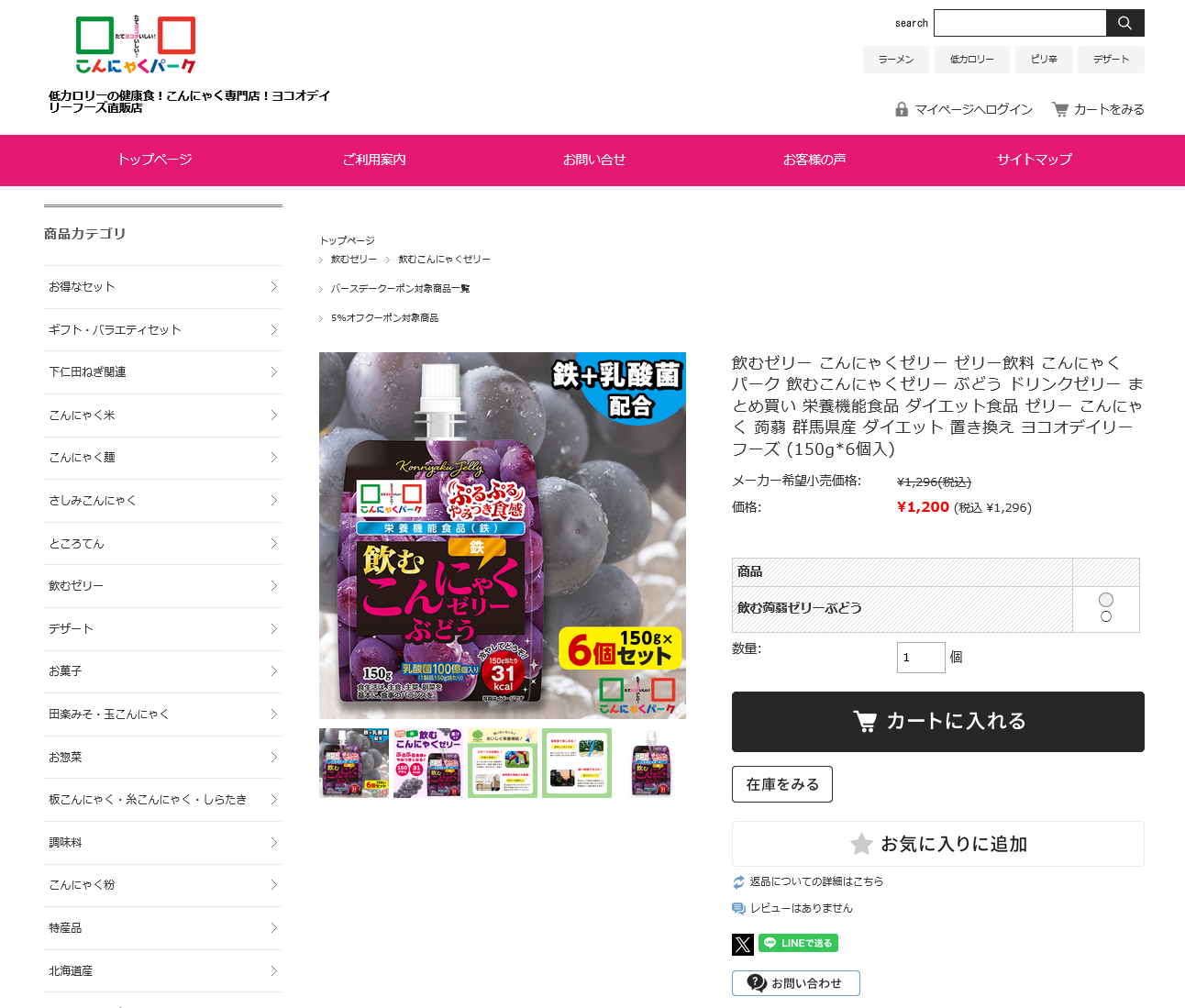The image size is (1185, 1008).
Task: Select the last single pouch thumbnail
Action: point(651,763)
